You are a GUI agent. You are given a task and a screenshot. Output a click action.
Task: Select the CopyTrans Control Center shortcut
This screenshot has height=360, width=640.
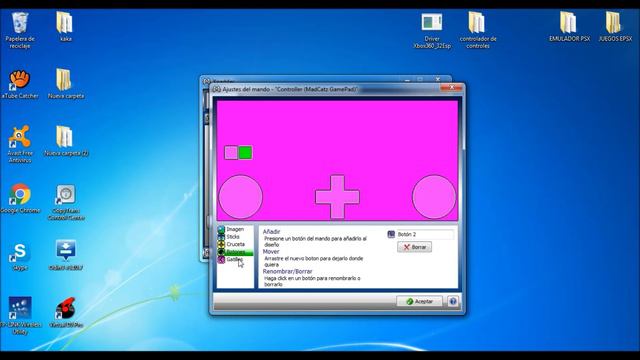[66, 202]
